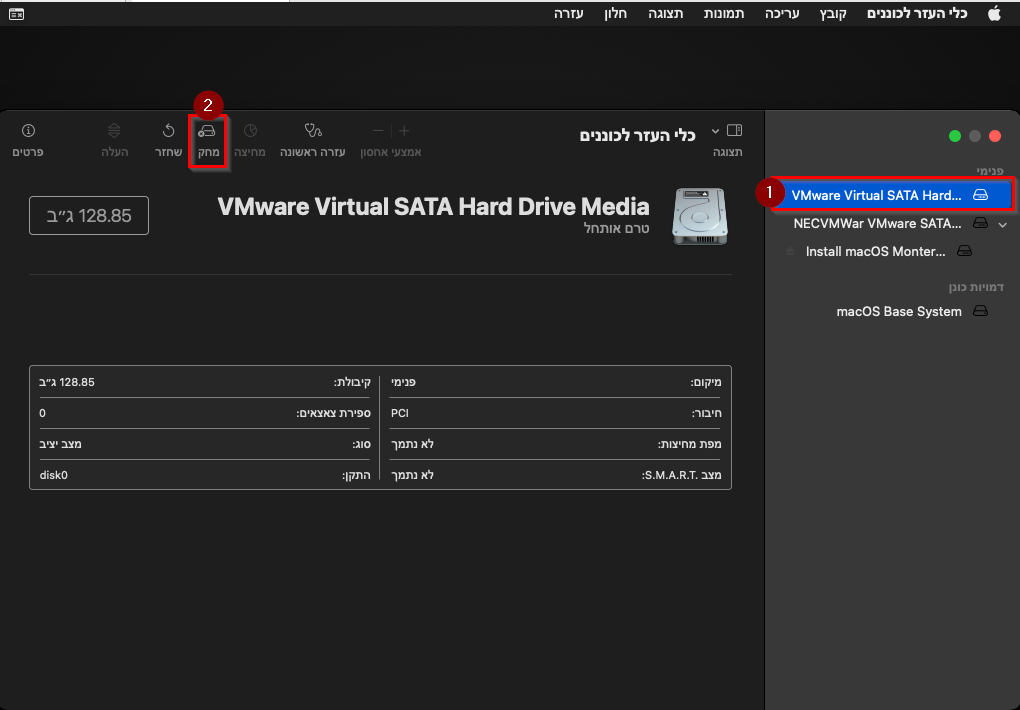Click disk icon beside Install macOS Monterey
1020x710 pixels.
965,251
